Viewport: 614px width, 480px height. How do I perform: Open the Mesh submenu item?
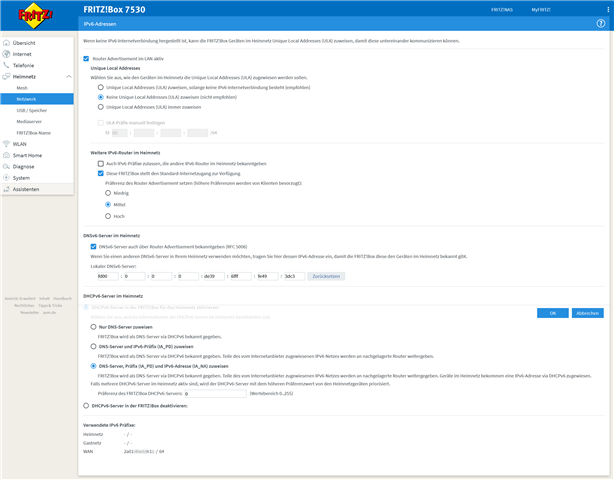point(22,88)
